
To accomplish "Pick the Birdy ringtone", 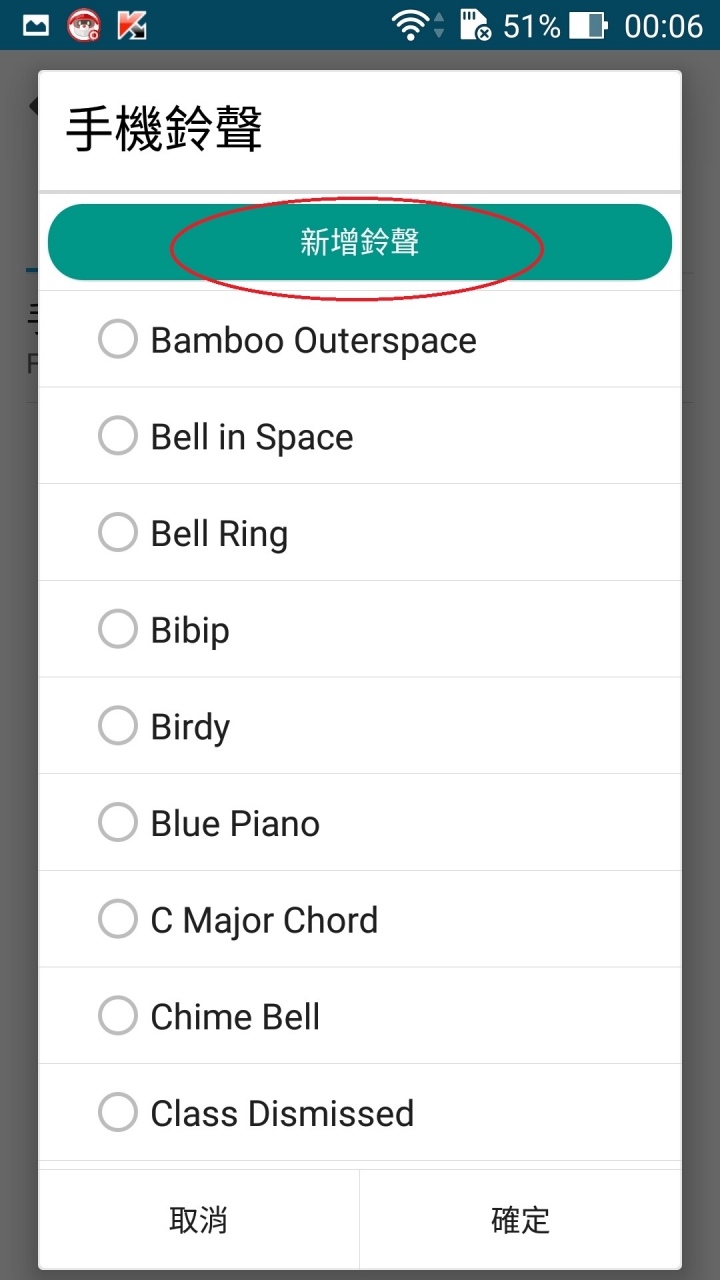I will click(360, 726).
